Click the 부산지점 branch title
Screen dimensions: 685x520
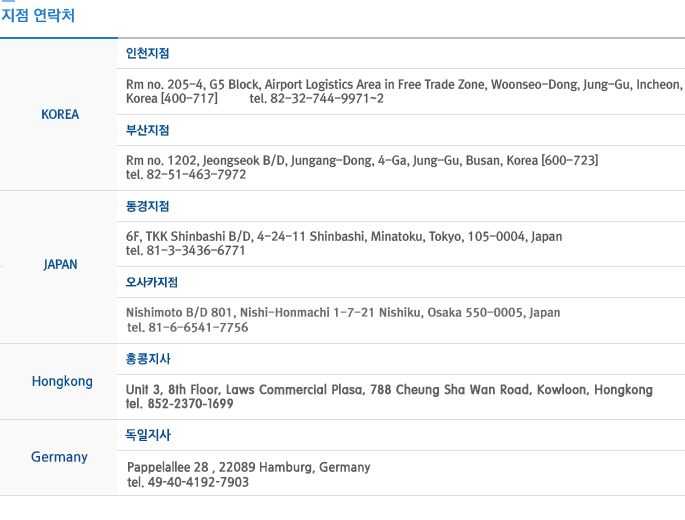pyautogui.click(x=147, y=130)
